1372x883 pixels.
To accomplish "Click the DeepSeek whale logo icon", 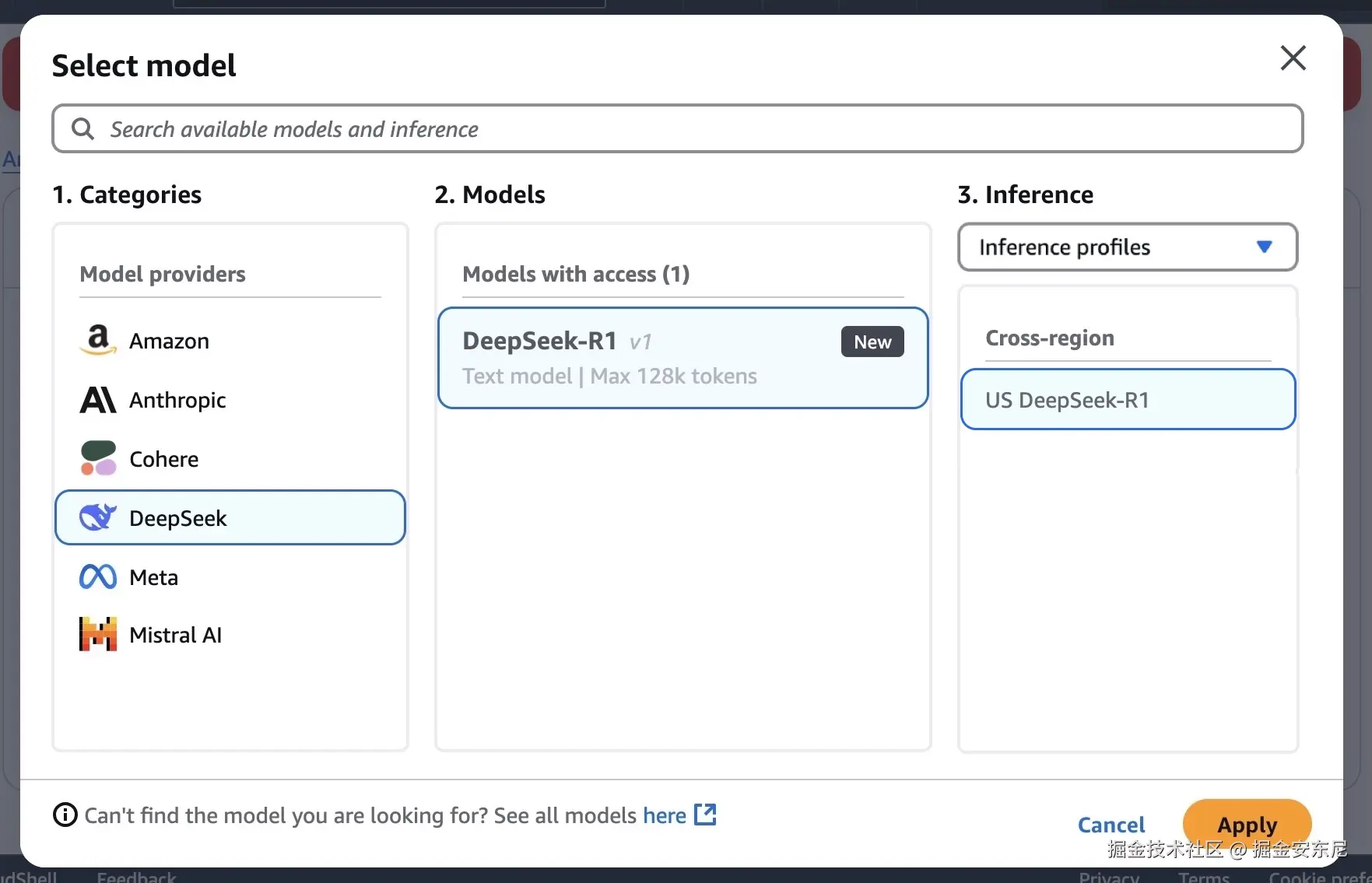I will tap(98, 517).
